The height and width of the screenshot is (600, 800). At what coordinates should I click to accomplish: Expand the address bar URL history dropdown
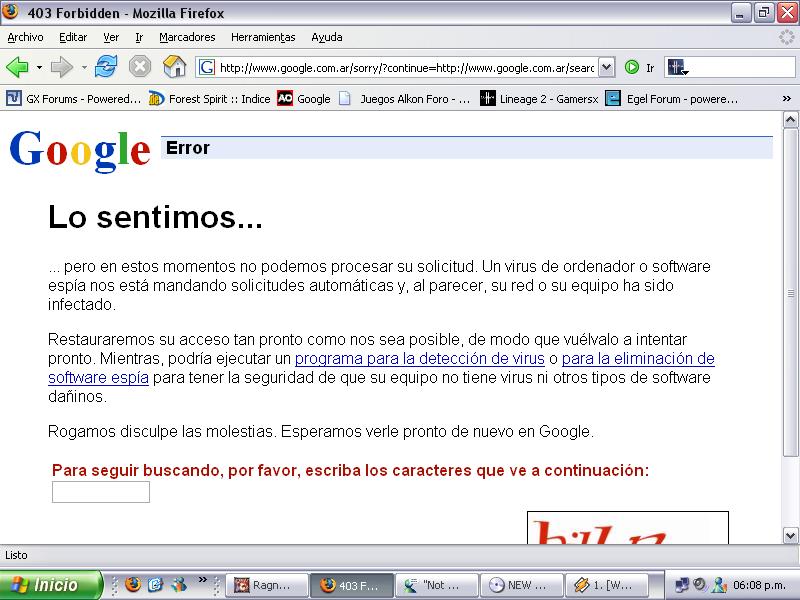[x=606, y=67]
